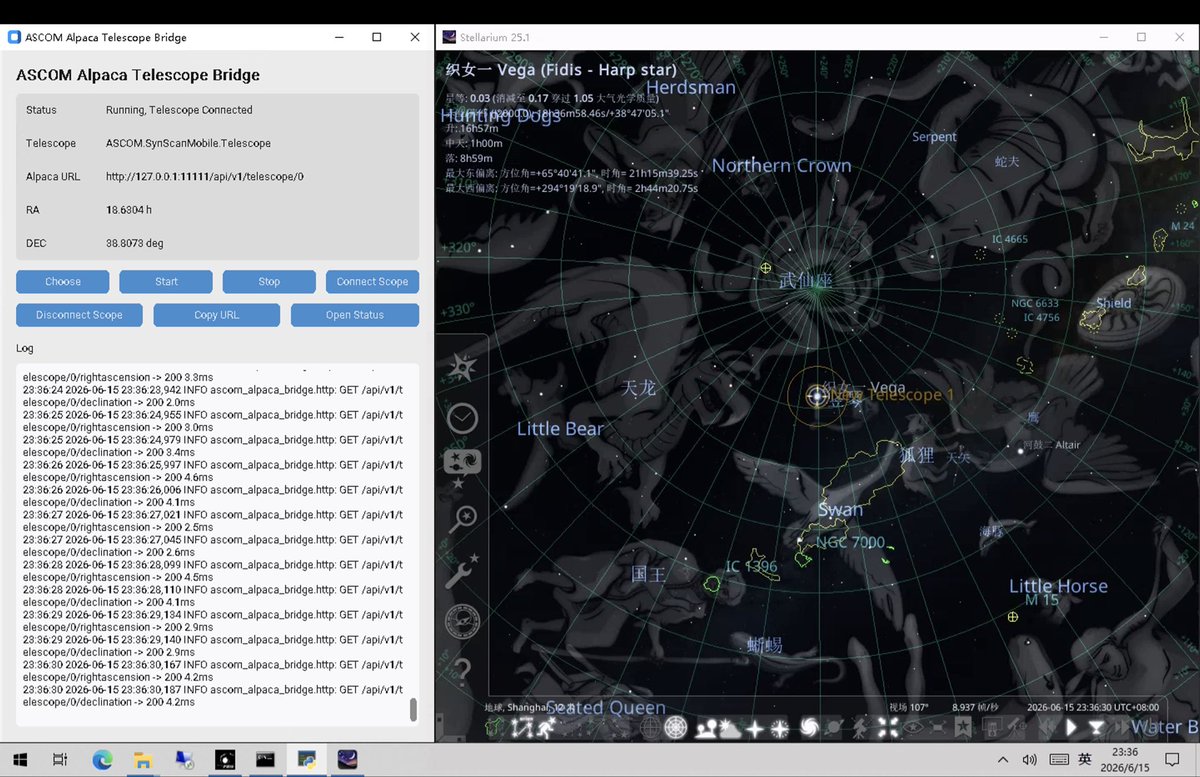Open the search magnifier icon

(462, 518)
